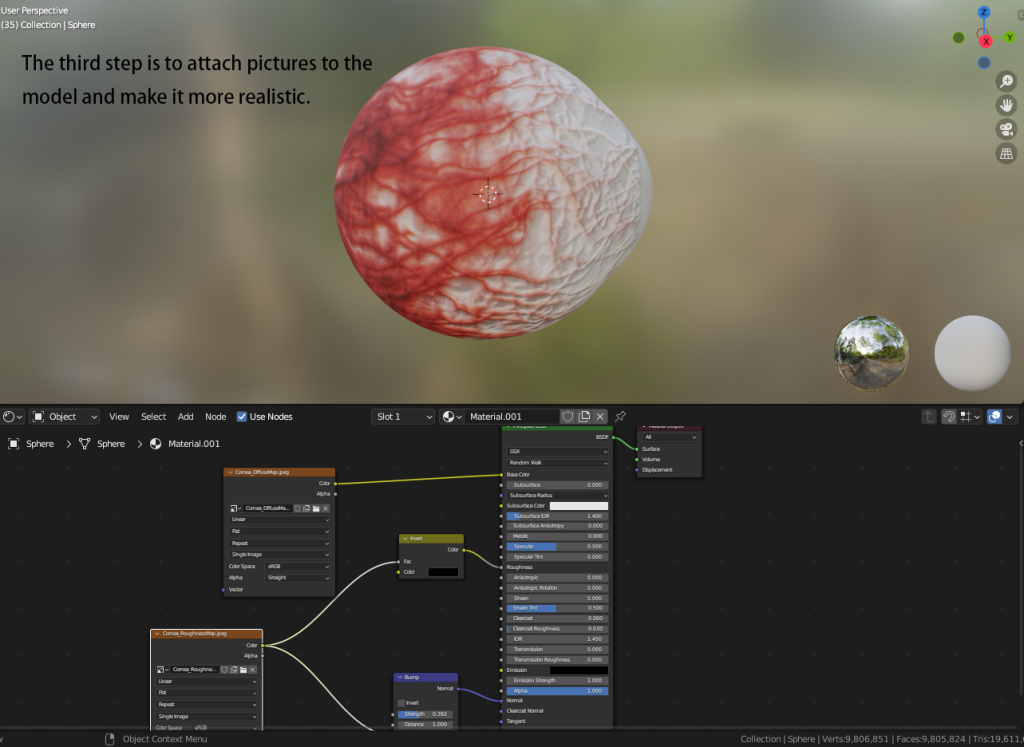Screen dimensions: 1024x747
Task: Open the roughness map node's image browse icon
Action: point(163,669)
